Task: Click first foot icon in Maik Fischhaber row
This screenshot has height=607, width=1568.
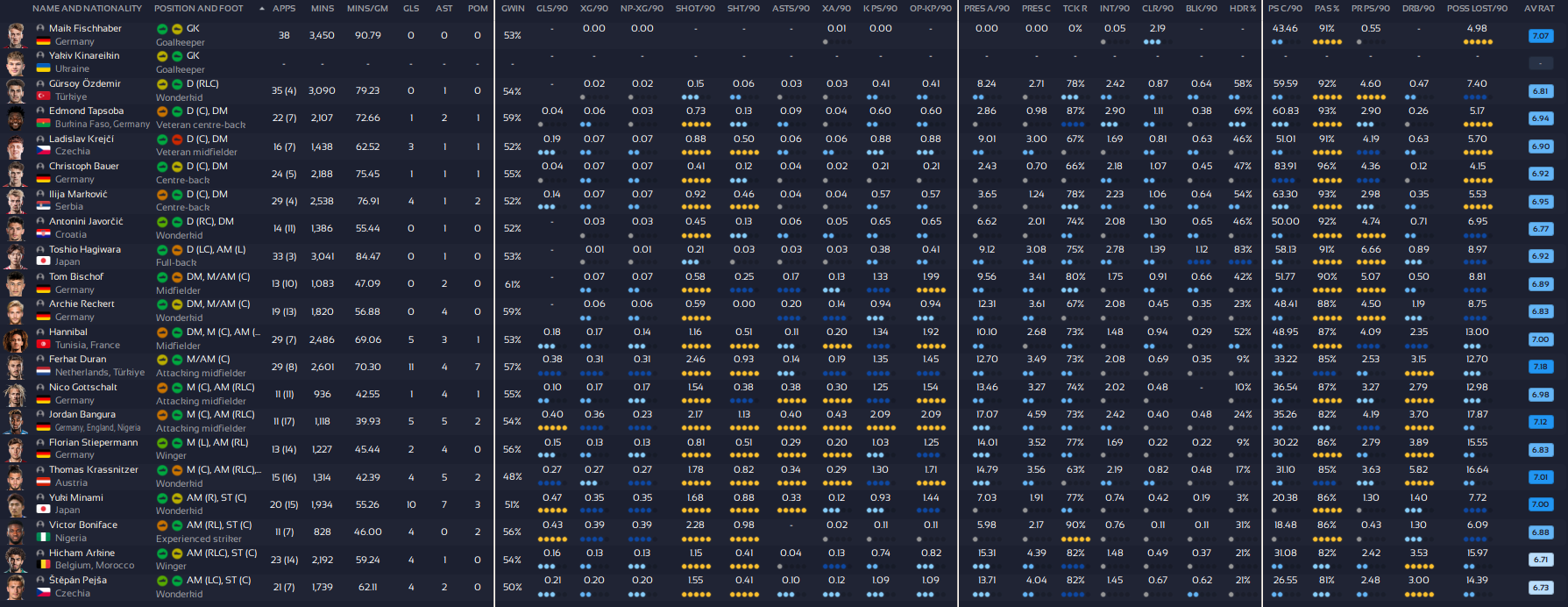Action: pyautogui.click(x=162, y=29)
